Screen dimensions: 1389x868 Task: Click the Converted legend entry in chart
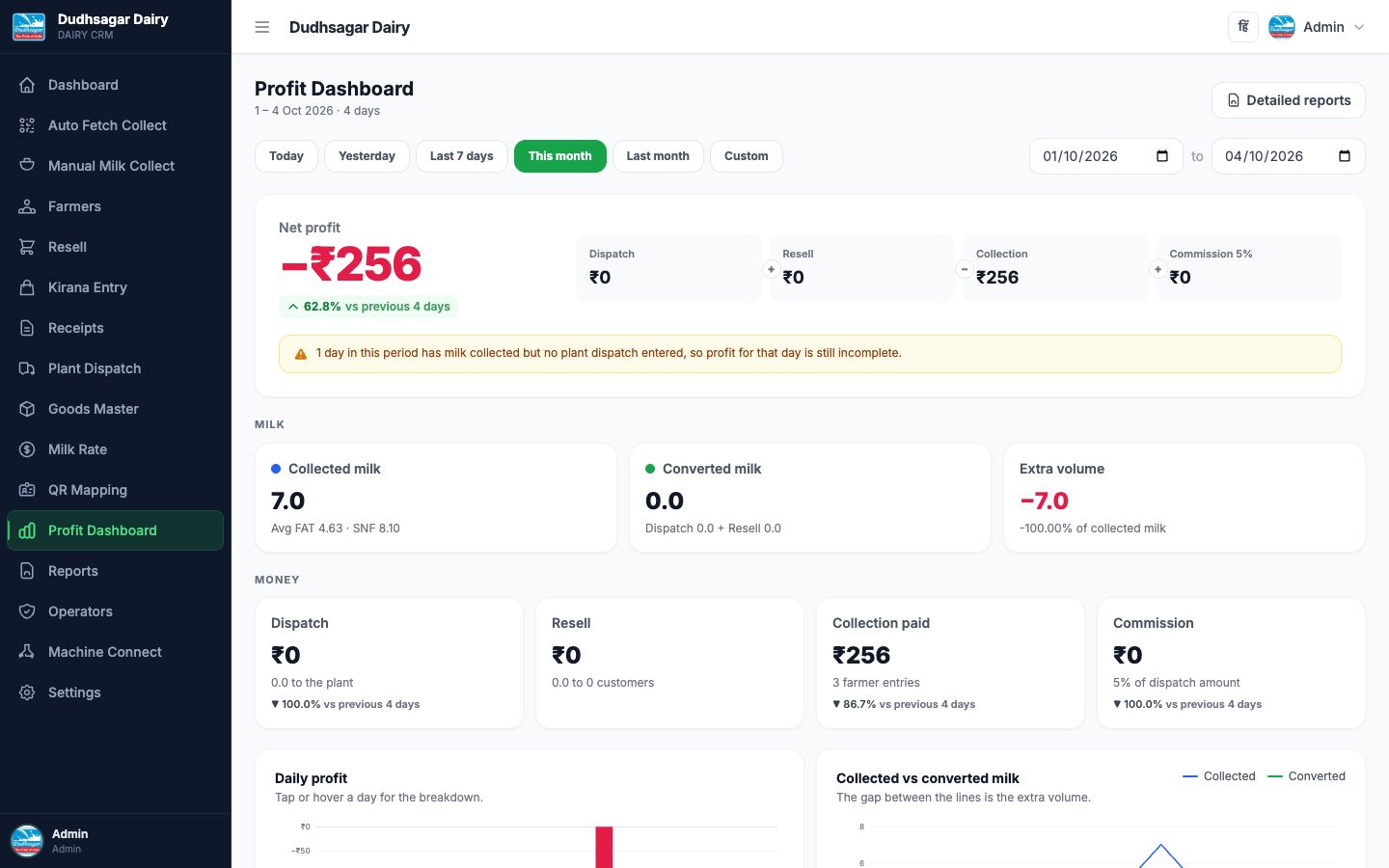click(1306, 776)
